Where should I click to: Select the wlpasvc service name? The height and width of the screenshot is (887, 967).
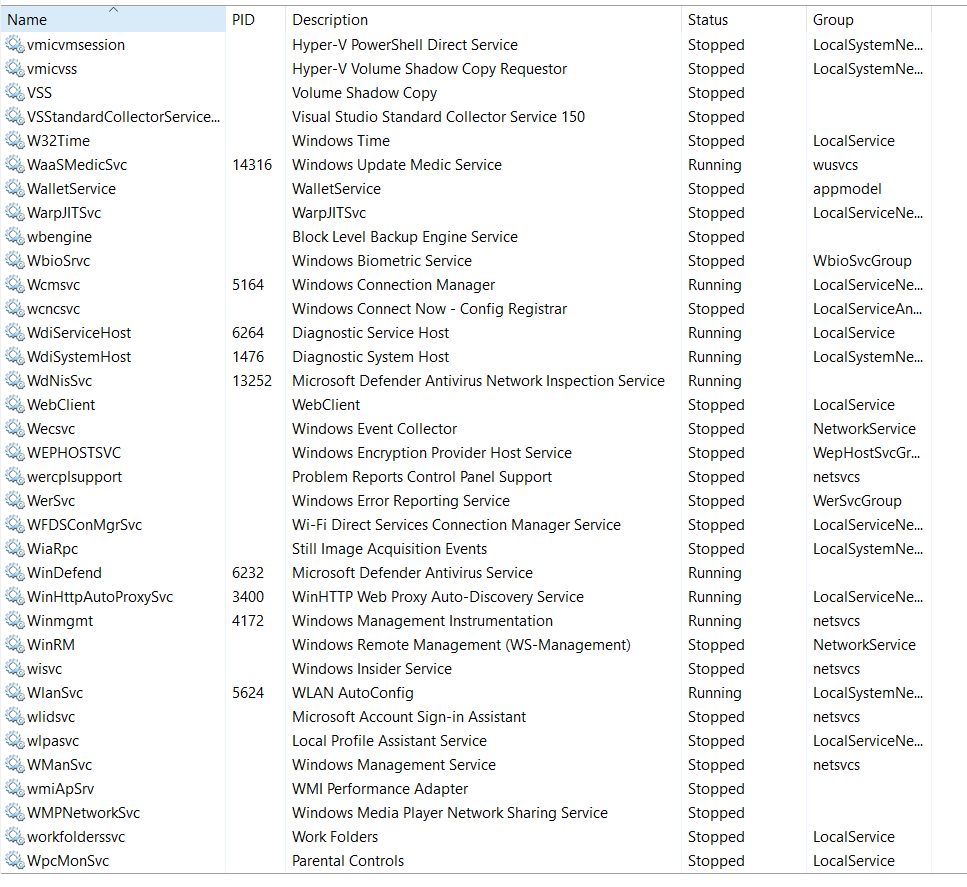[x=53, y=741]
